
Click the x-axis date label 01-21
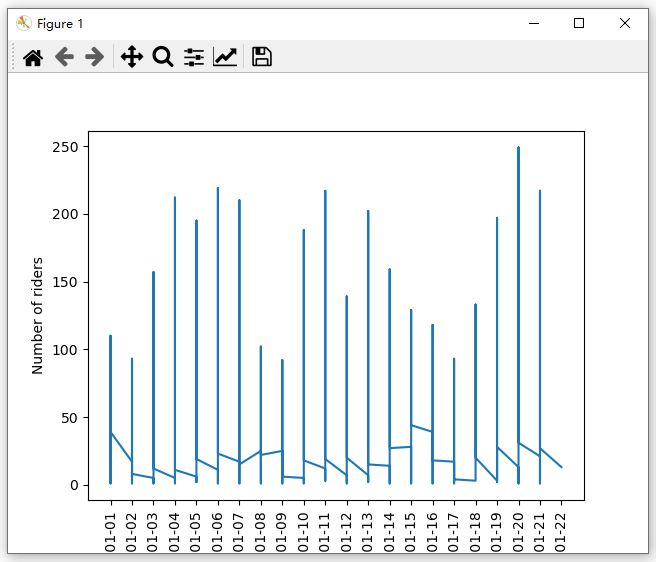540,532
